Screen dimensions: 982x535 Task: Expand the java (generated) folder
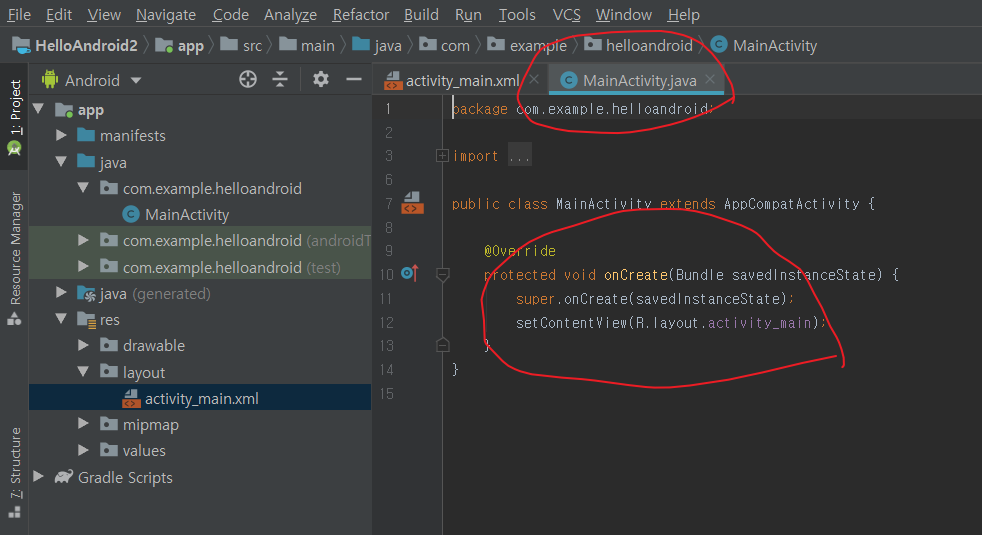tap(61, 293)
